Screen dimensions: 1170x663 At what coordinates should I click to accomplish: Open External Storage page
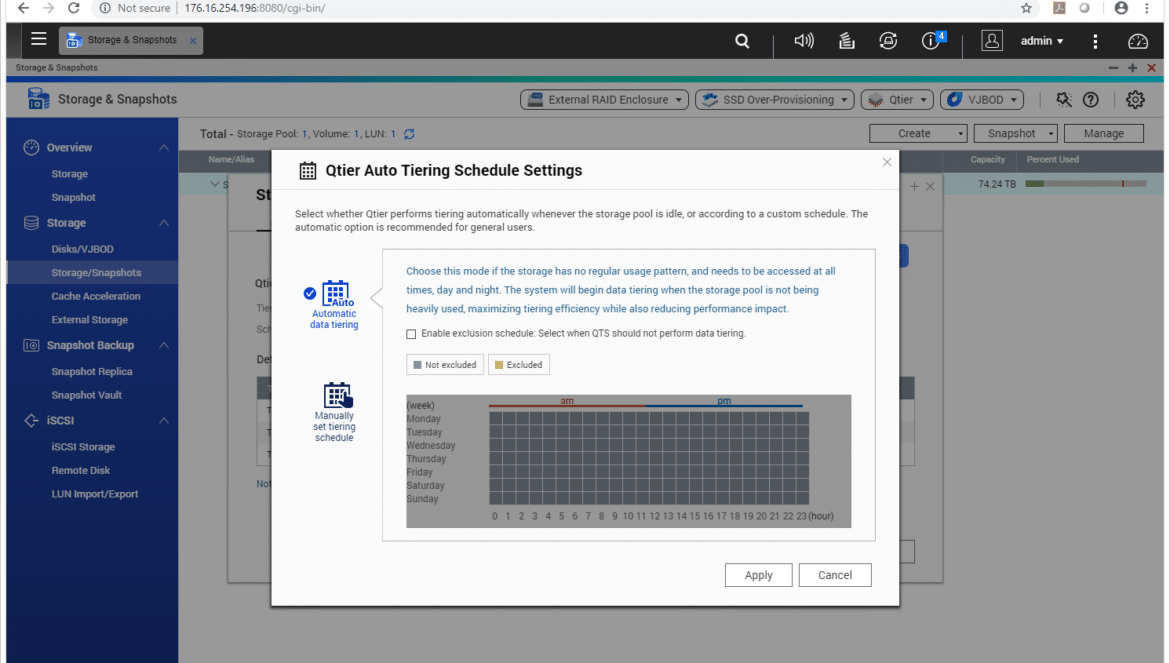[90, 320]
